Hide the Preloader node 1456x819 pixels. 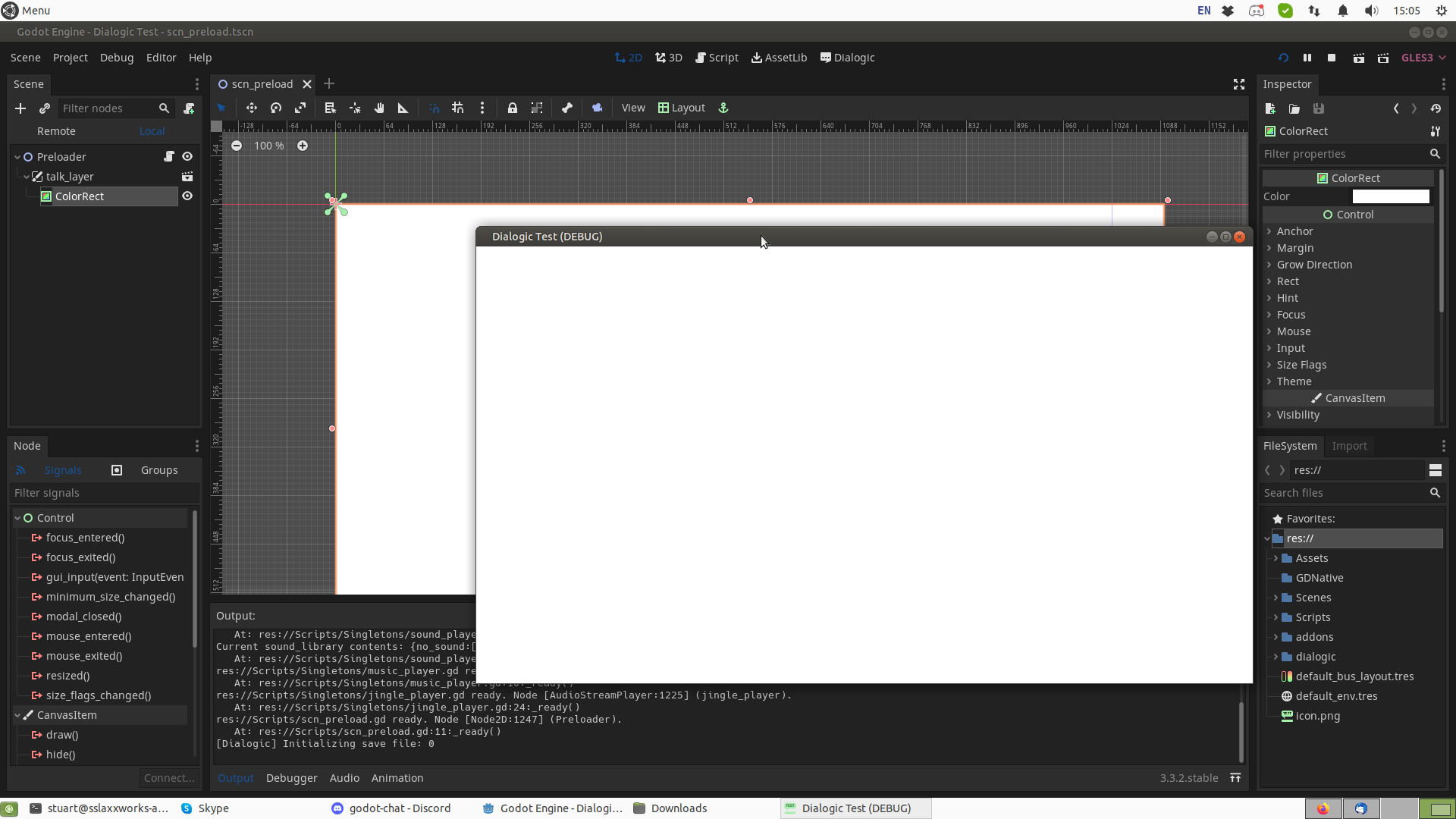point(187,156)
